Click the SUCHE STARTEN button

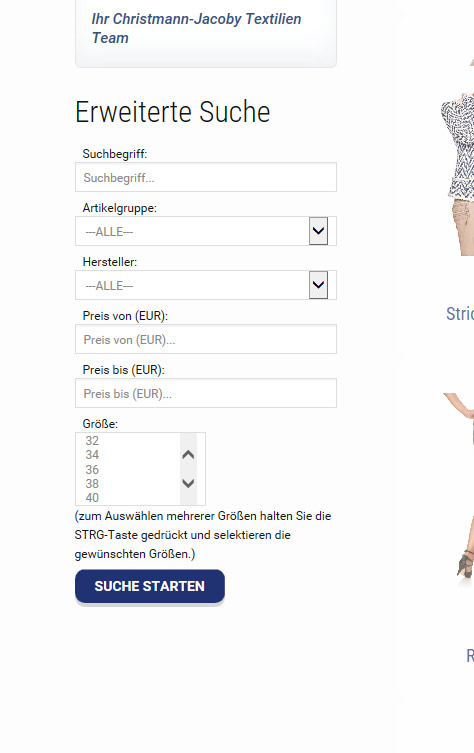click(x=150, y=586)
